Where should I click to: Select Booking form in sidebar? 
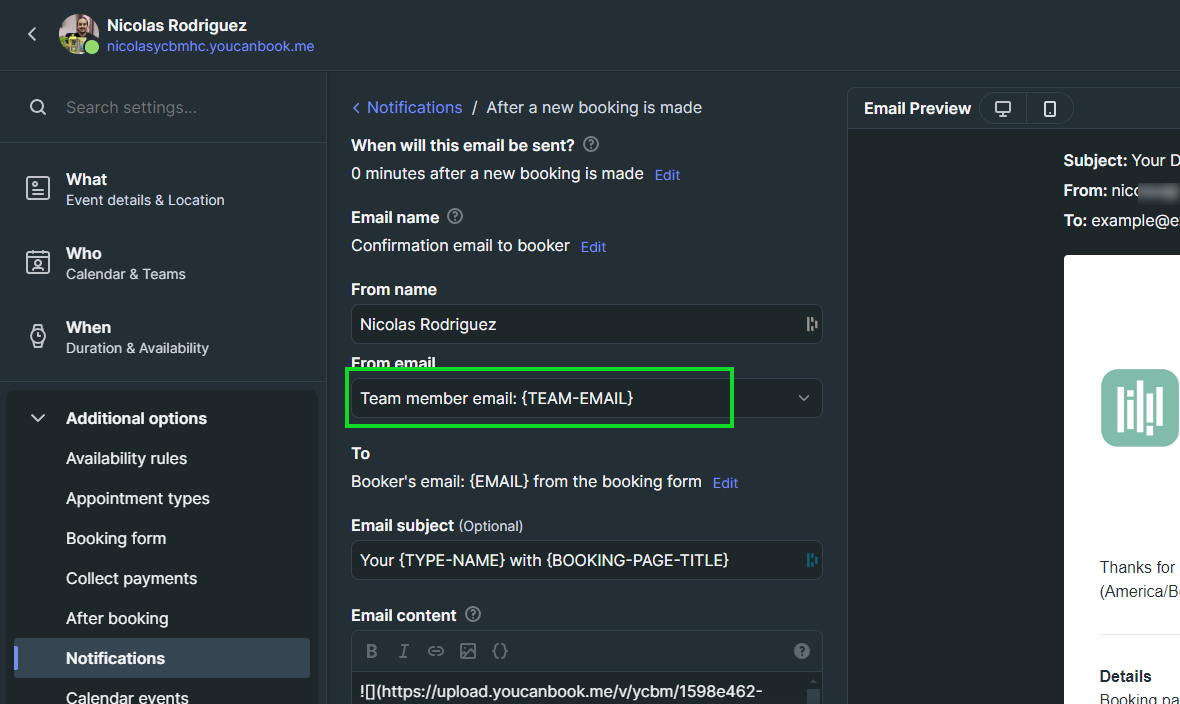point(116,538)
